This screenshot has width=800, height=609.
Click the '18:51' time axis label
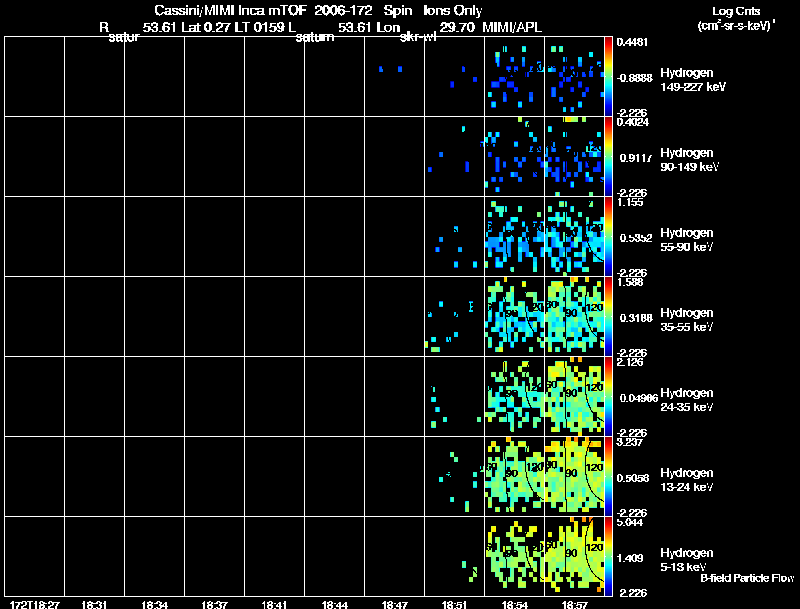tap(455, 604)
